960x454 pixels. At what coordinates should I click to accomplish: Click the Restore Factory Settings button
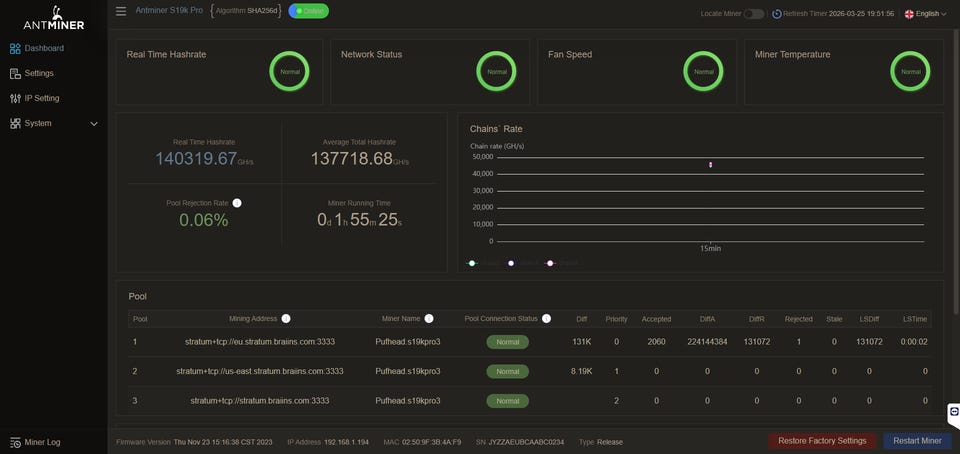[x=823, y=441]
